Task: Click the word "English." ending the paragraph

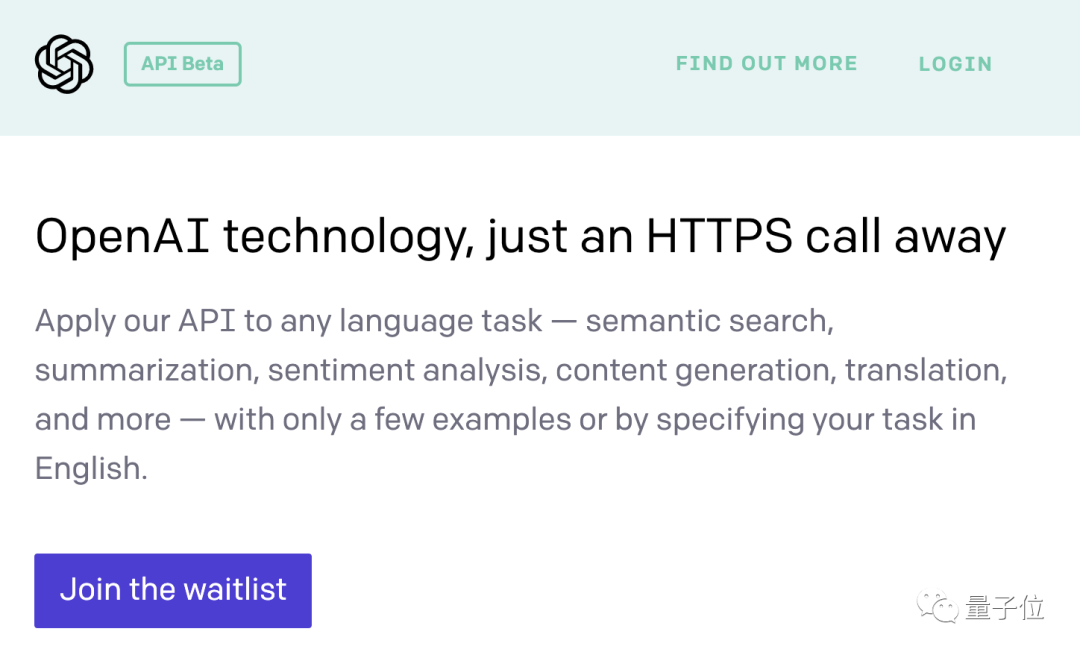Action: (x=91, y=468)
